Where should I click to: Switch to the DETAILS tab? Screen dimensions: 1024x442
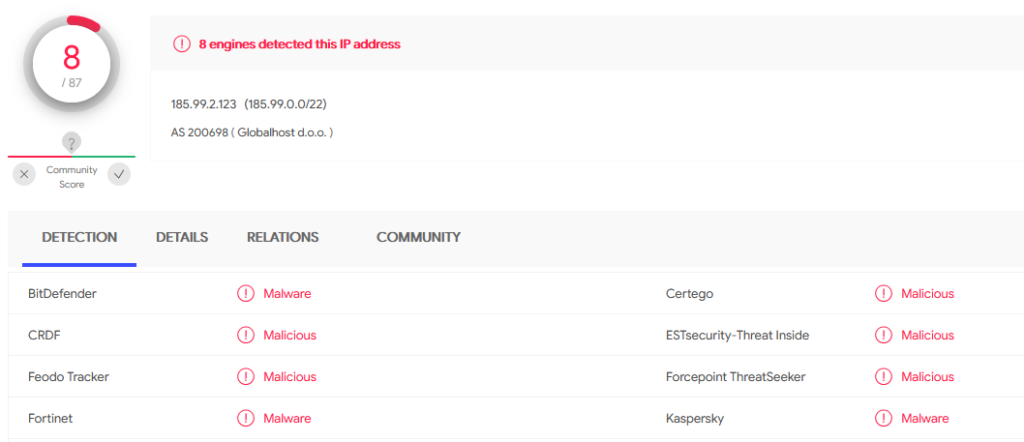(182, 238)
